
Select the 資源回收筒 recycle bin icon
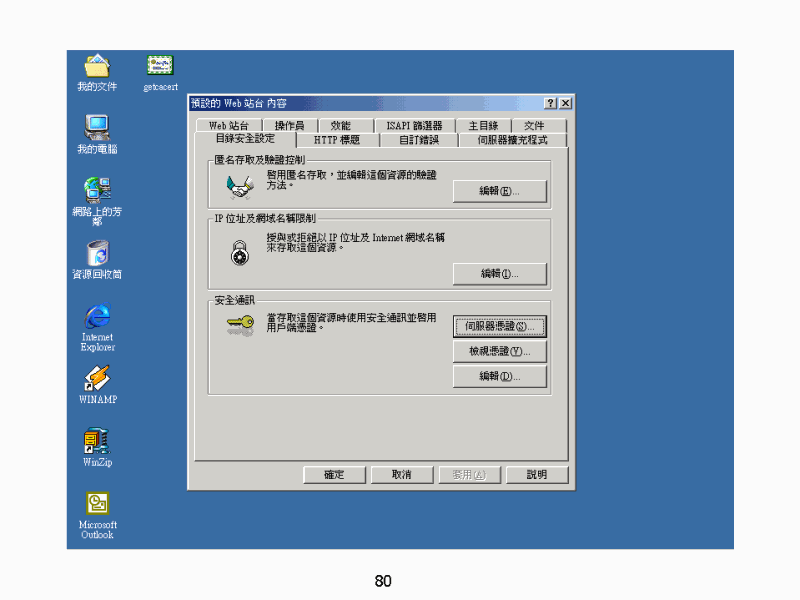(97, 253)
